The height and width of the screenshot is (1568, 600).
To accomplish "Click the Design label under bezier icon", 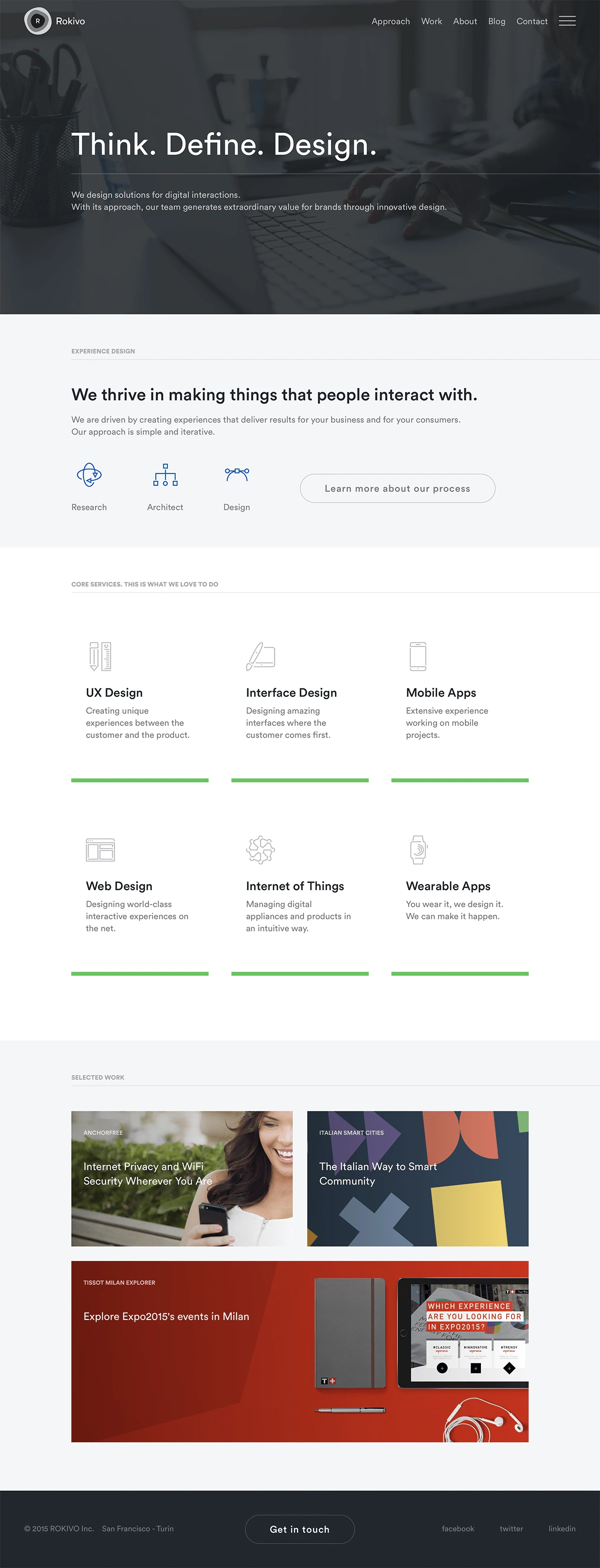I will pyautogui.click(x=236, y=507).
